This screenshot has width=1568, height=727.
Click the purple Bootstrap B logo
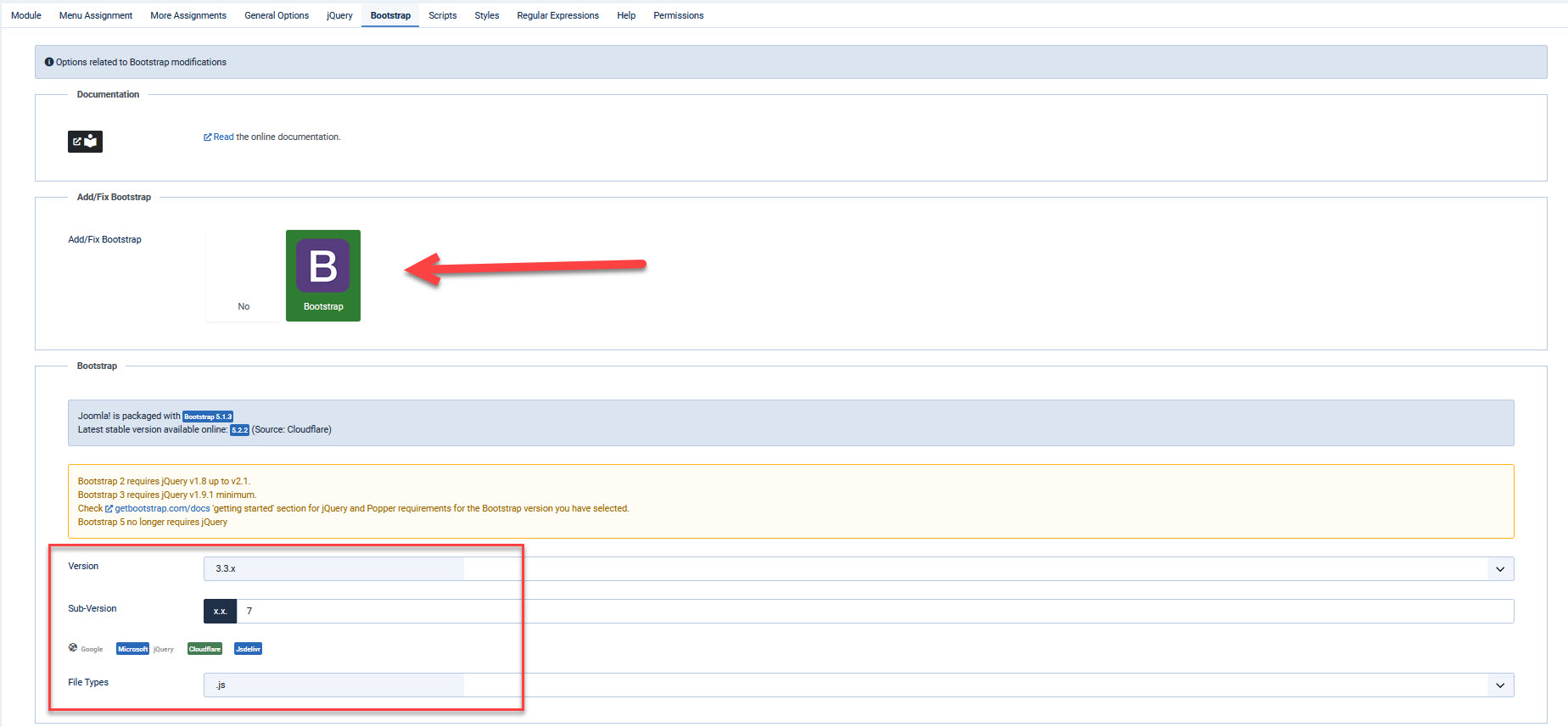[x=323, y=266]
